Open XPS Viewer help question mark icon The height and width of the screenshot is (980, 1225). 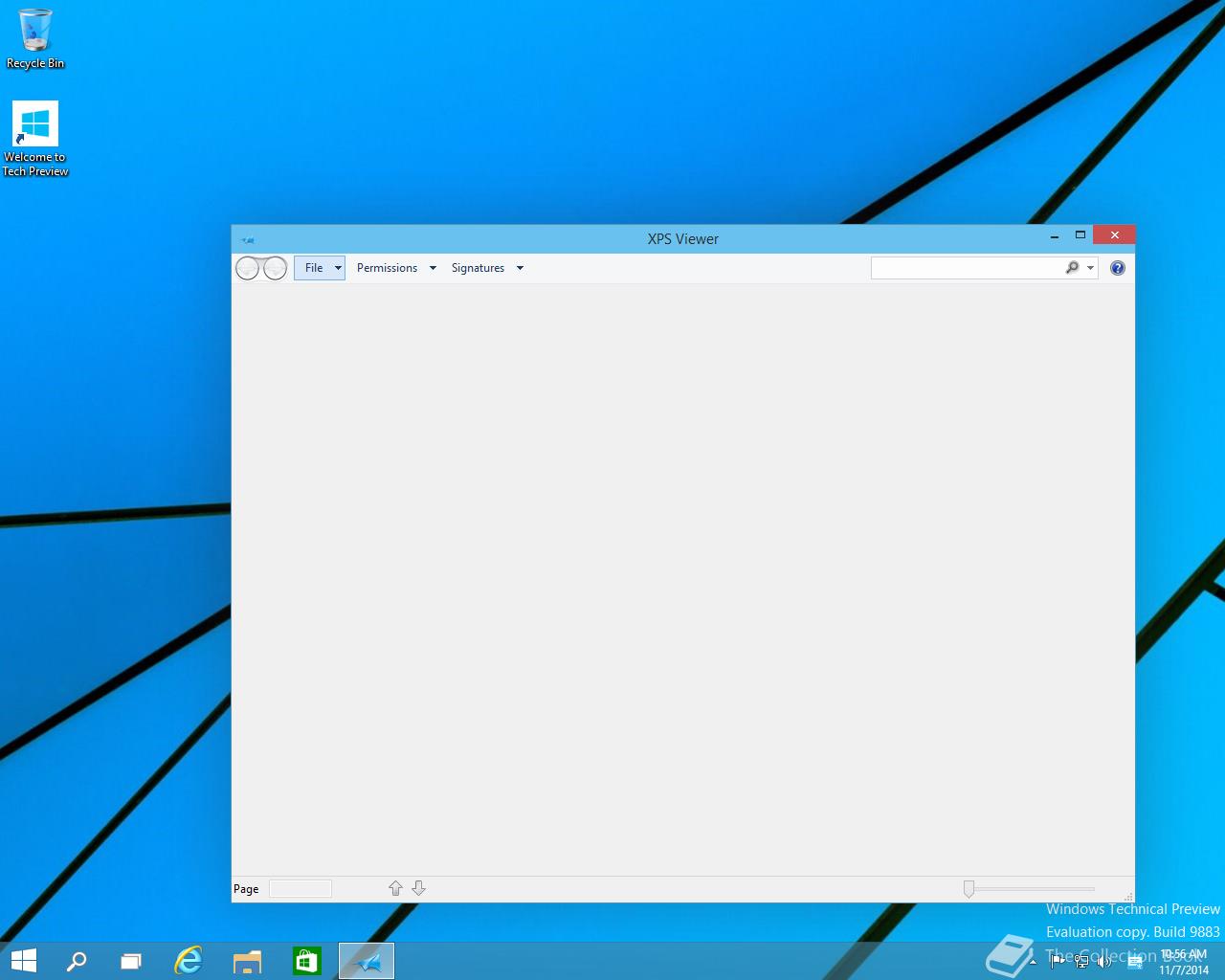[1118, 268]
